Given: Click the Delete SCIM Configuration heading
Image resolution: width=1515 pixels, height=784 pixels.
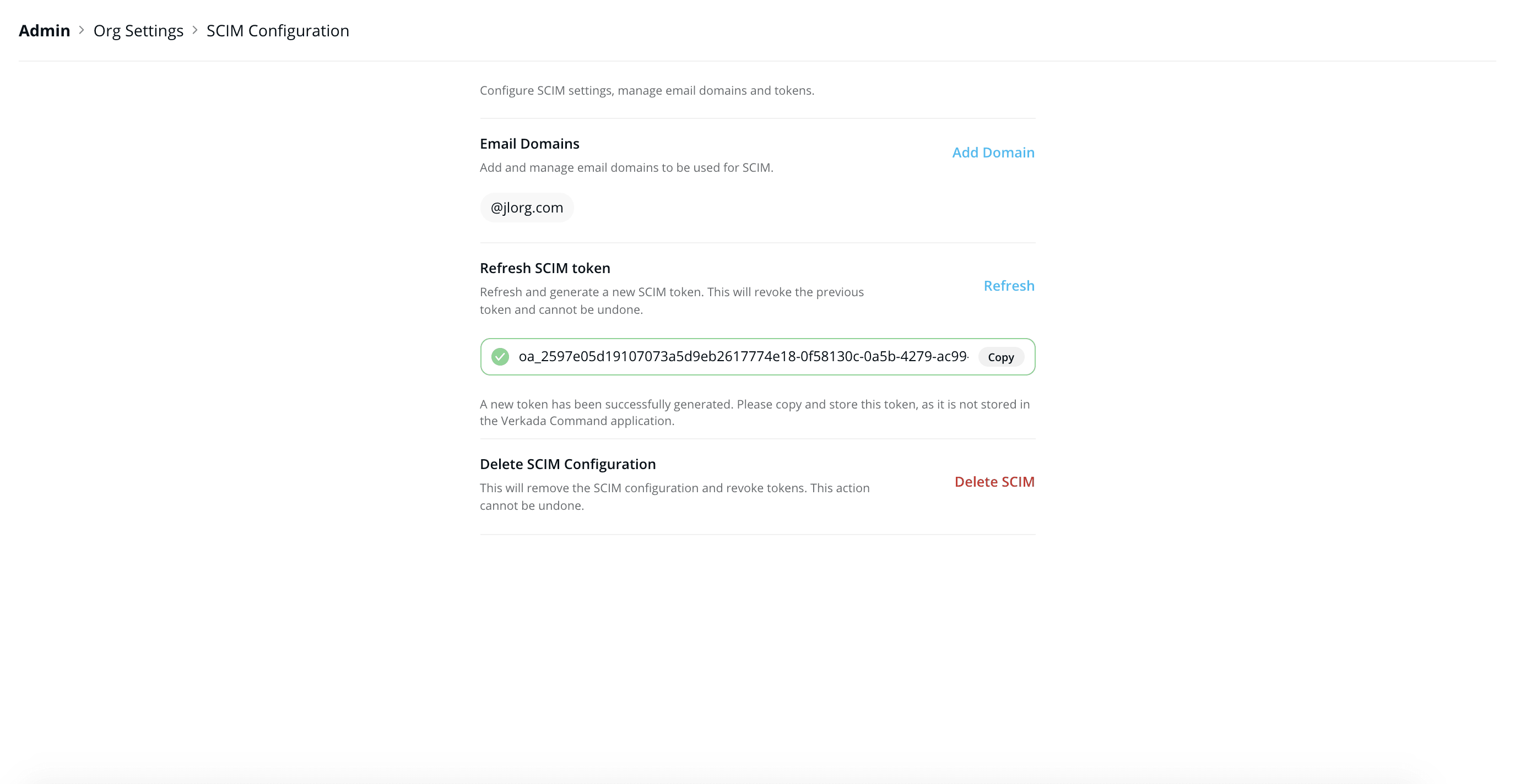Looking at the screenshot, I should click(x=567, y=464).
